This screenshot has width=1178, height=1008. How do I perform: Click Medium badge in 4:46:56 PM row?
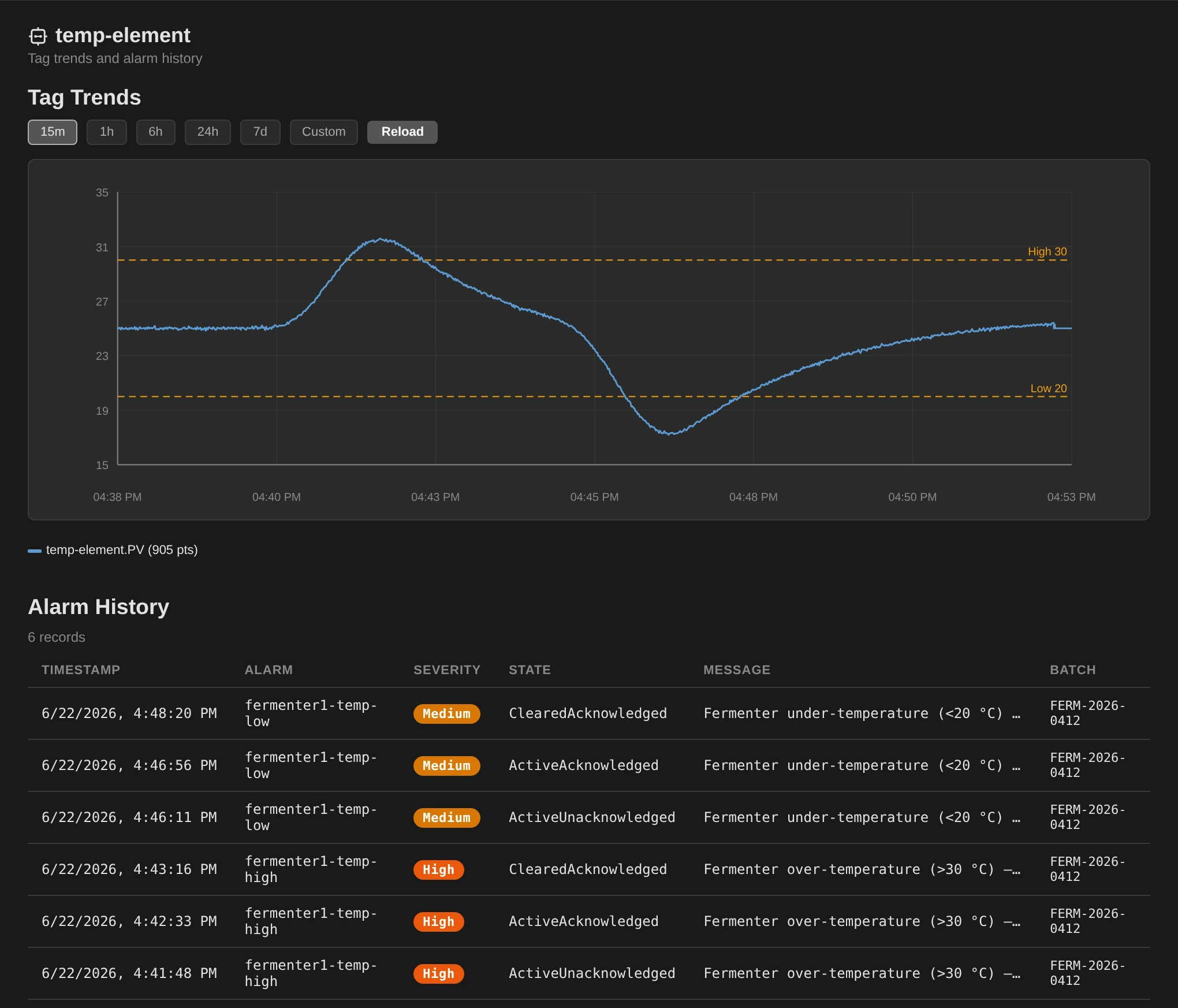tap(446, 766)
